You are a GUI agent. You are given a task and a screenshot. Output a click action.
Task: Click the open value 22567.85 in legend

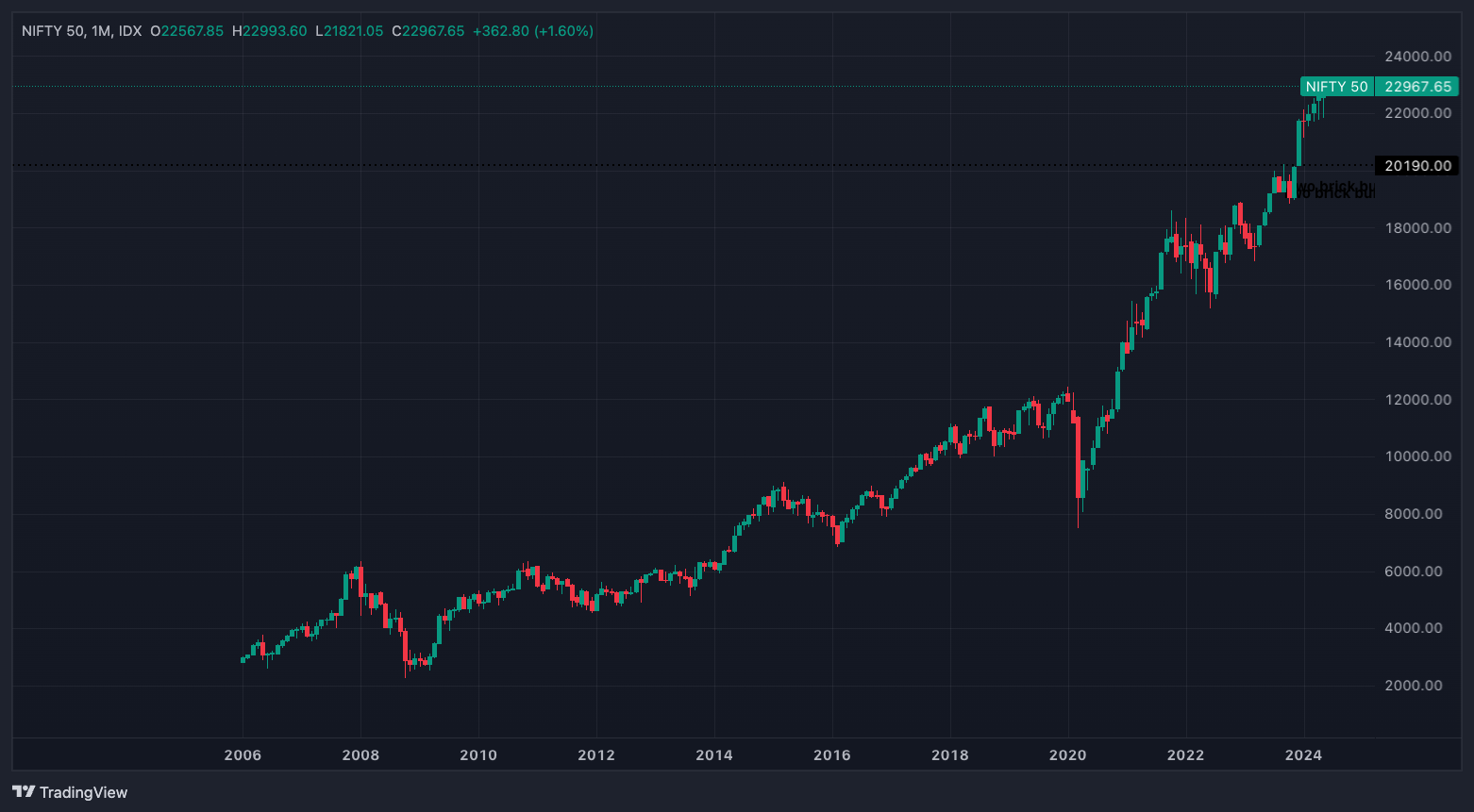[x=193, y=31]
